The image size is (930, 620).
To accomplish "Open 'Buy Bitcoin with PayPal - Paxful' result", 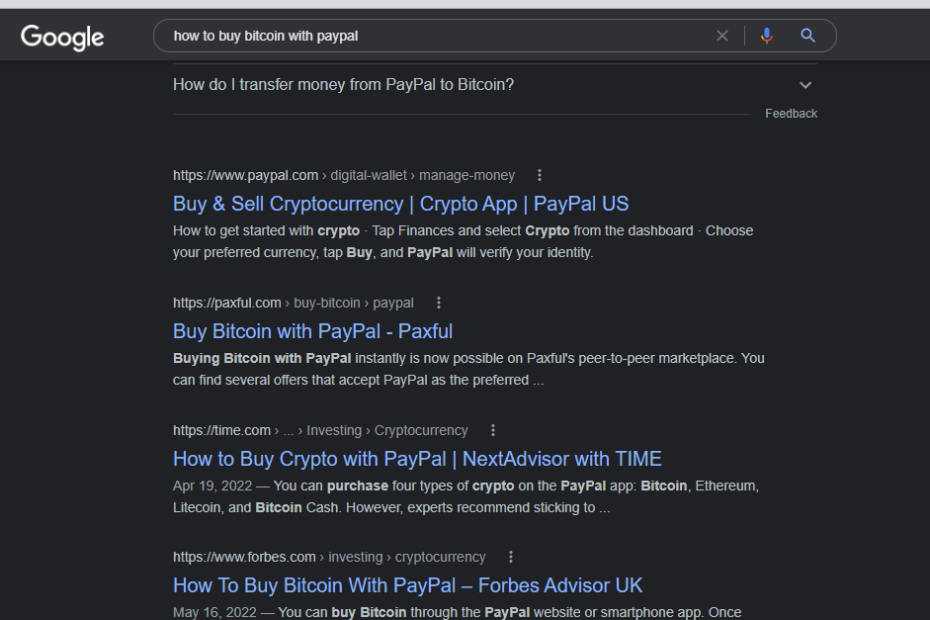I will (312, 331).
